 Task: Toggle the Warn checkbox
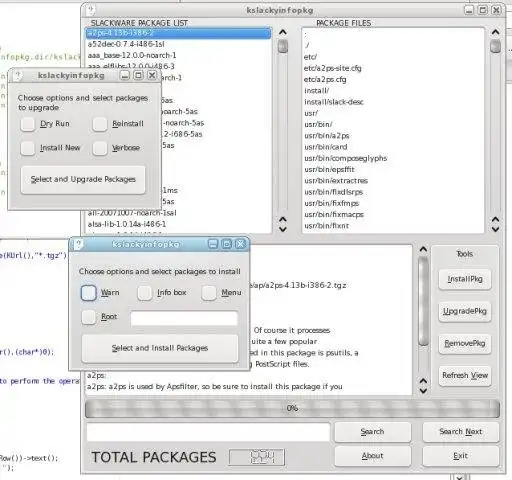click(89, 293)
